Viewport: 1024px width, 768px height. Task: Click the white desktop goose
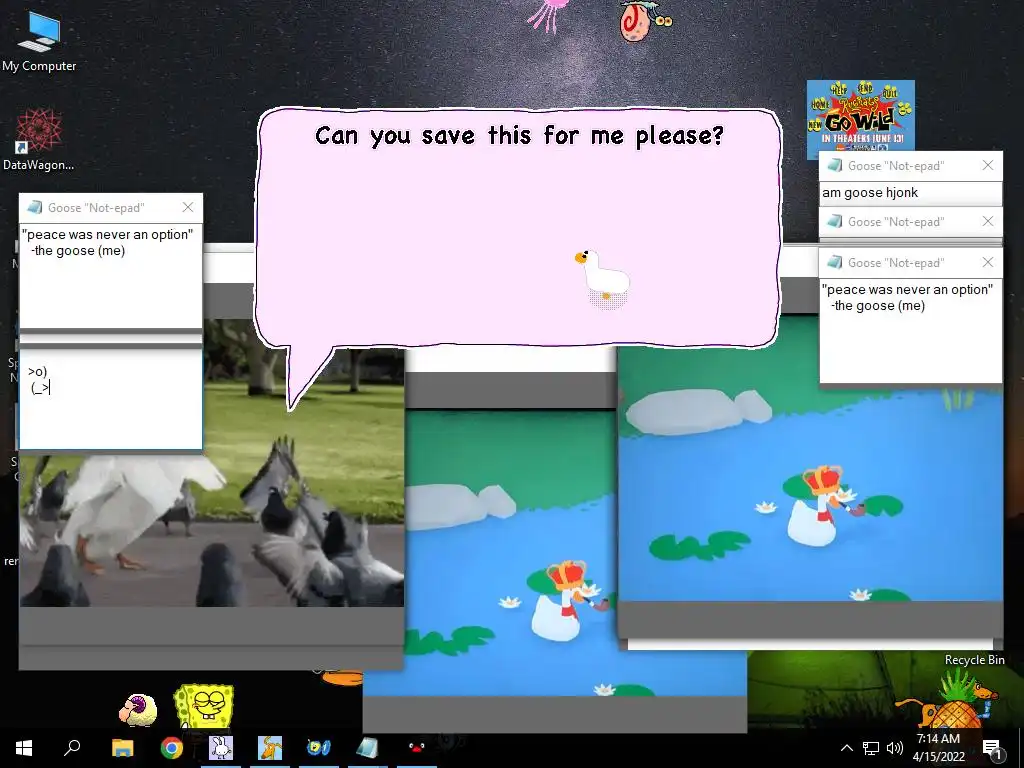click(603, 278)
